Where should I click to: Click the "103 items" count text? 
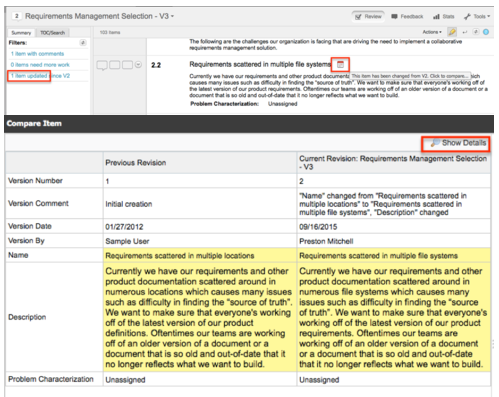click(110, 32)
